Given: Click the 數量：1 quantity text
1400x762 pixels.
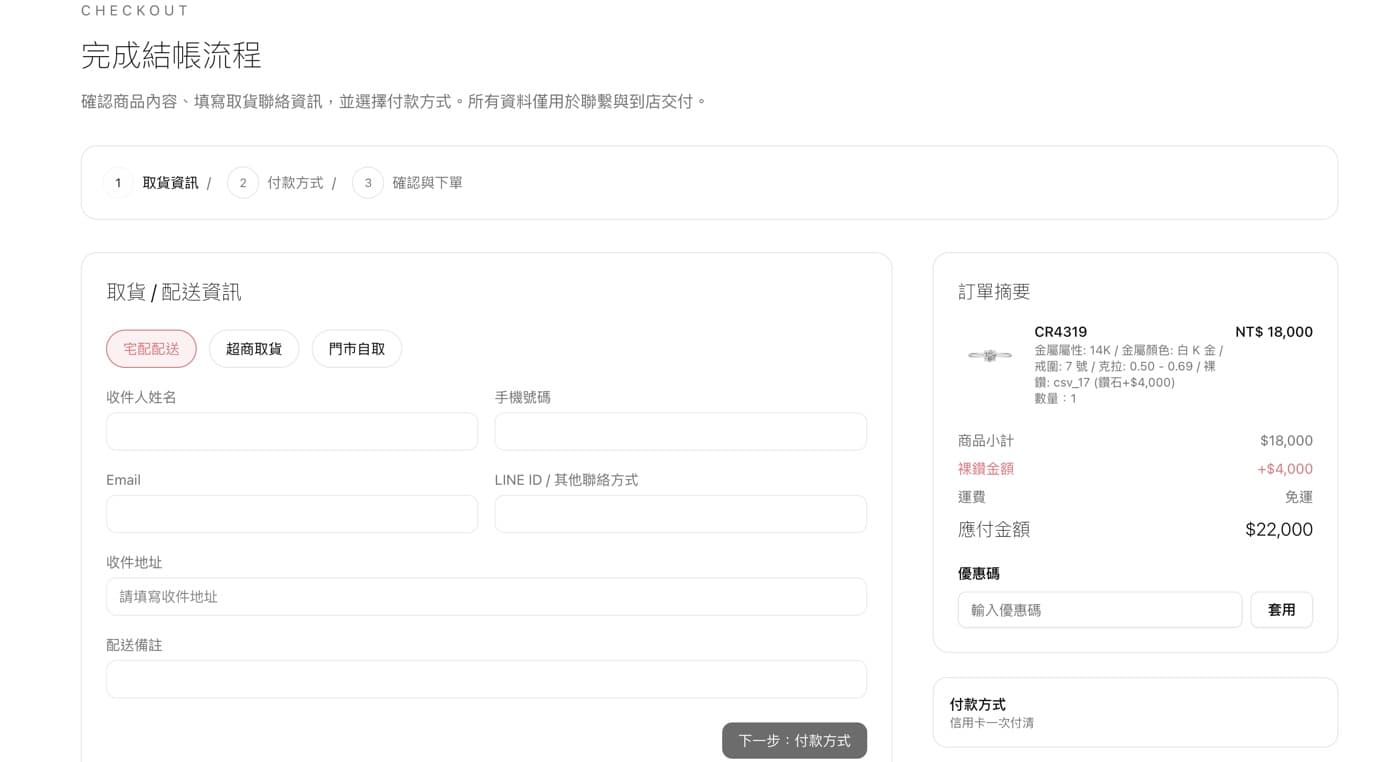Looking at the screenshot, I should click(1056, 399).
